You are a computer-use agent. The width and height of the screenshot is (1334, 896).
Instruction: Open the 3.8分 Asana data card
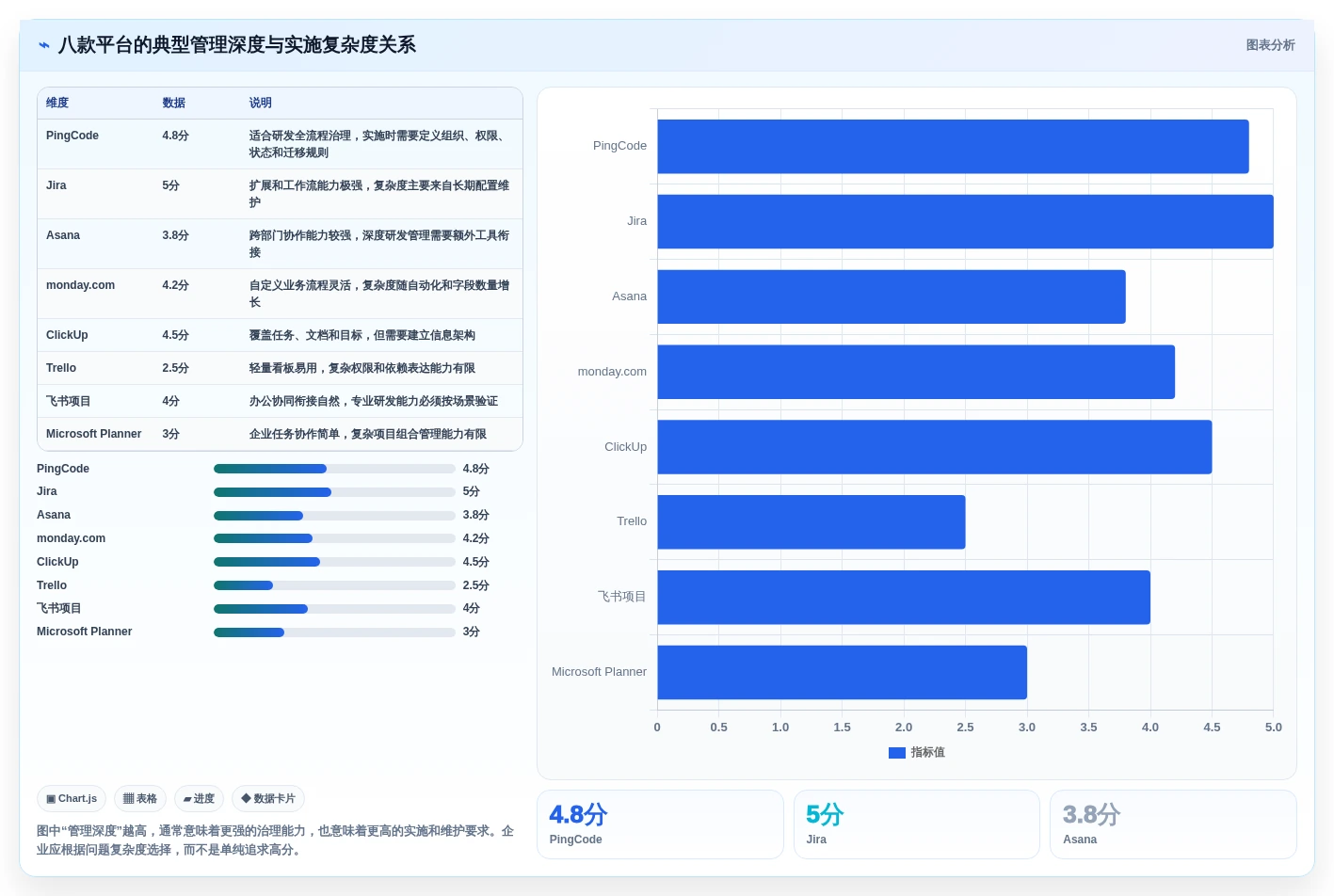tap(1173, 824)
